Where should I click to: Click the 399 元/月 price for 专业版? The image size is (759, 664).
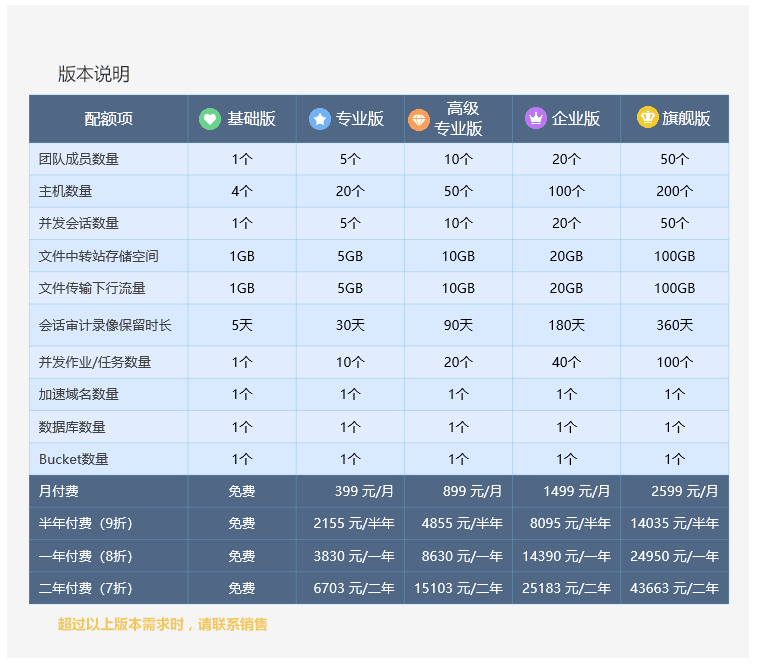pos(364,491)
